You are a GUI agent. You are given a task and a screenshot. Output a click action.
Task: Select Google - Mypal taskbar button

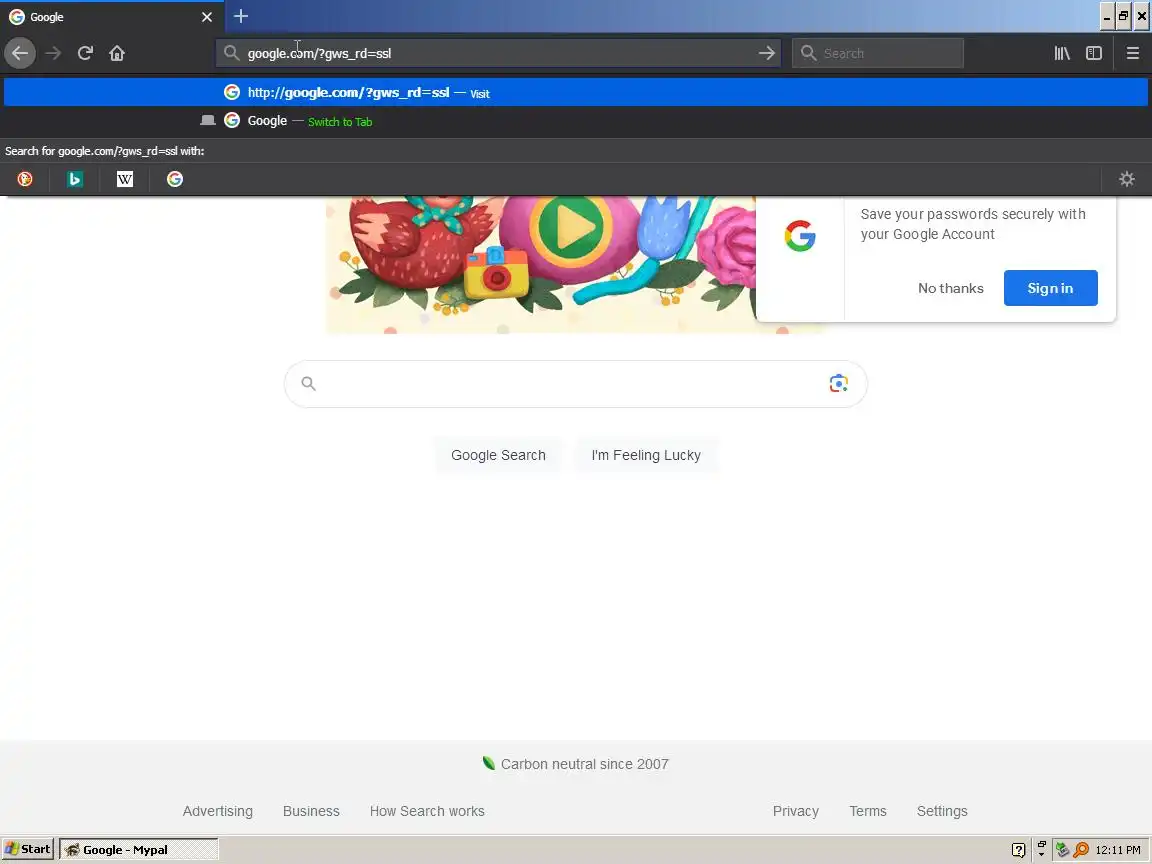coord(139,849)
